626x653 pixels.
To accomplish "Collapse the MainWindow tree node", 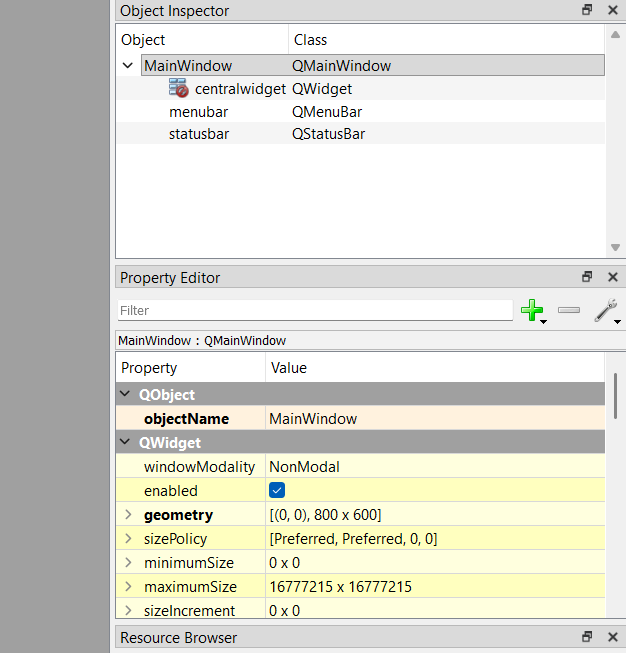I will [127, 65].
